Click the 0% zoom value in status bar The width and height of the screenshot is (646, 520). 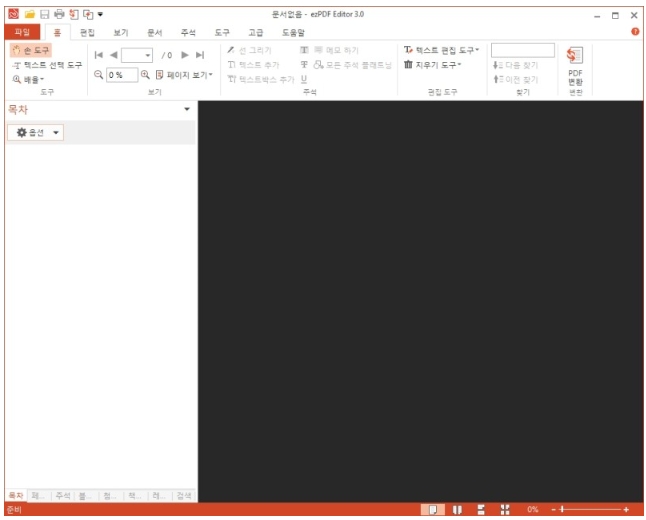(532, 510)
